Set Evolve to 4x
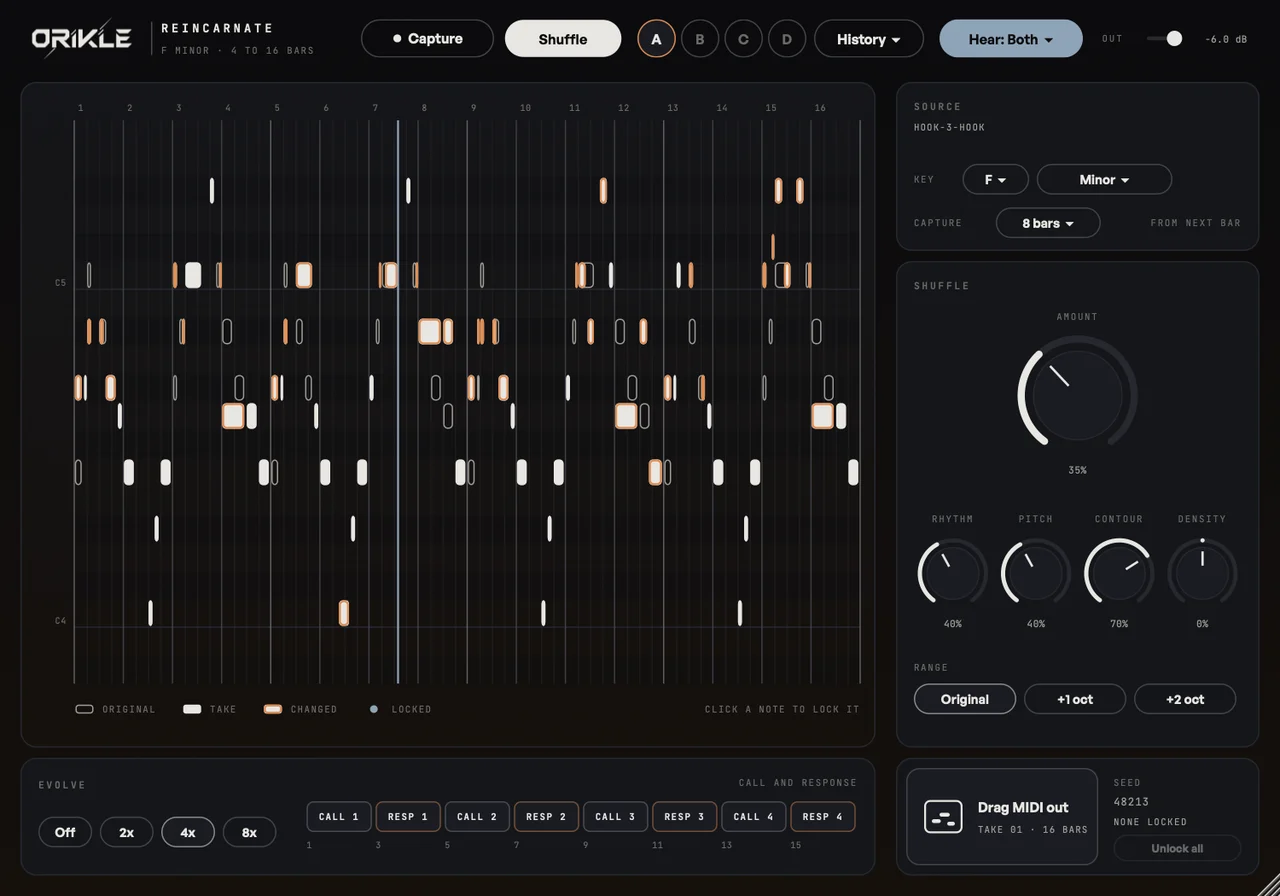The height and width of the screenshot is (896, 1280). pyautogui.click(x=188, y=832)
